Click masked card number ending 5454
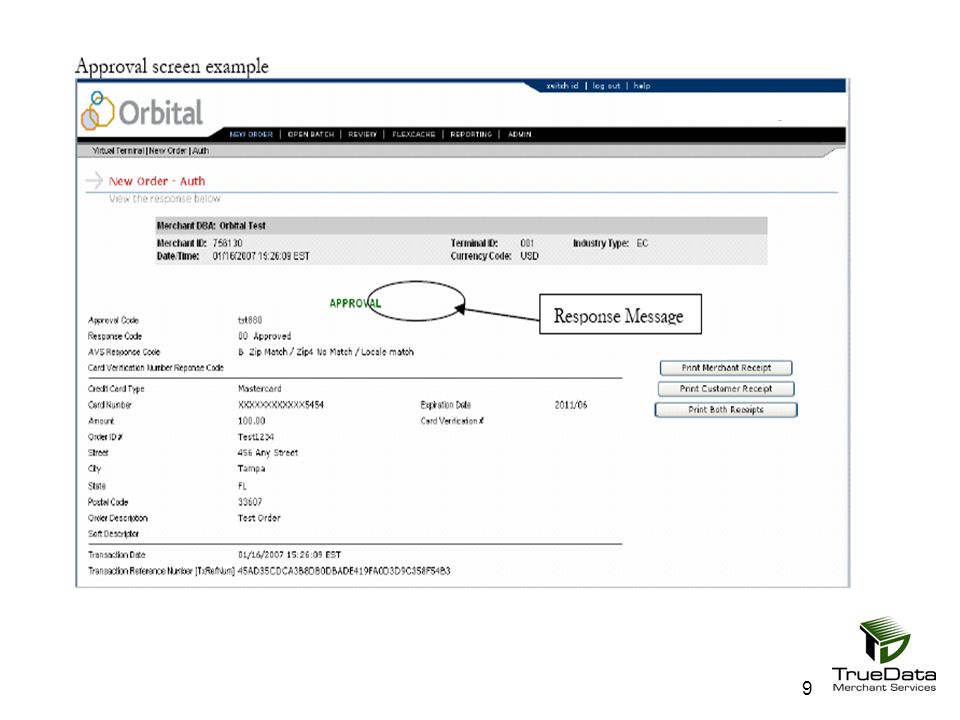The height and width of the screenshot is (720, 960). [280, 405]
